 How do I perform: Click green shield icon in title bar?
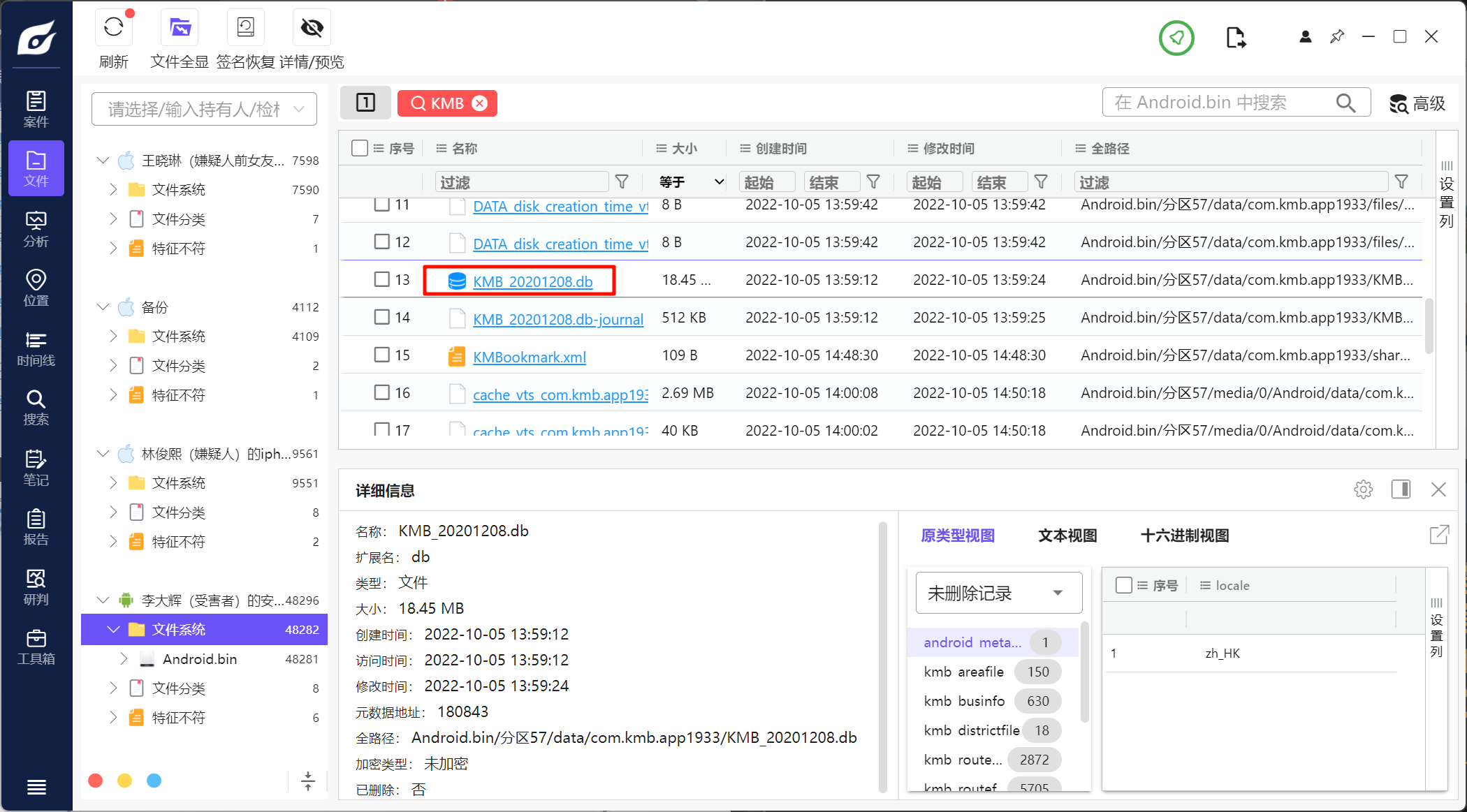[x=1176, y=38]
